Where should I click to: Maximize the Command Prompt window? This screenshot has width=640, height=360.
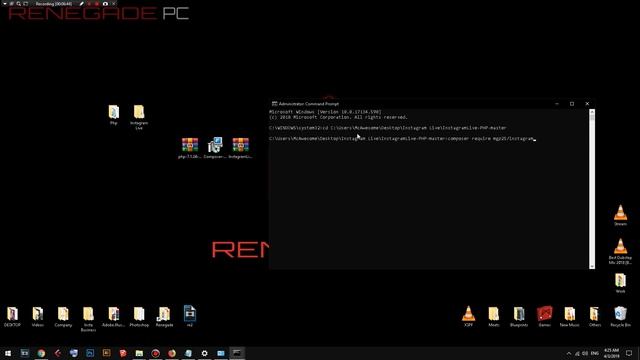[572, 104]
